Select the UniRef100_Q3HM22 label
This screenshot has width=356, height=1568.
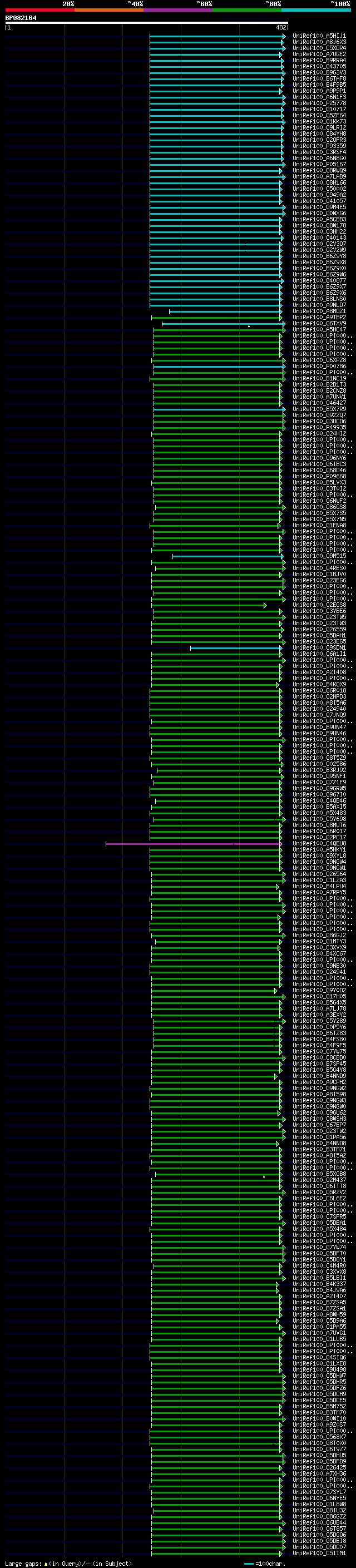319,232
